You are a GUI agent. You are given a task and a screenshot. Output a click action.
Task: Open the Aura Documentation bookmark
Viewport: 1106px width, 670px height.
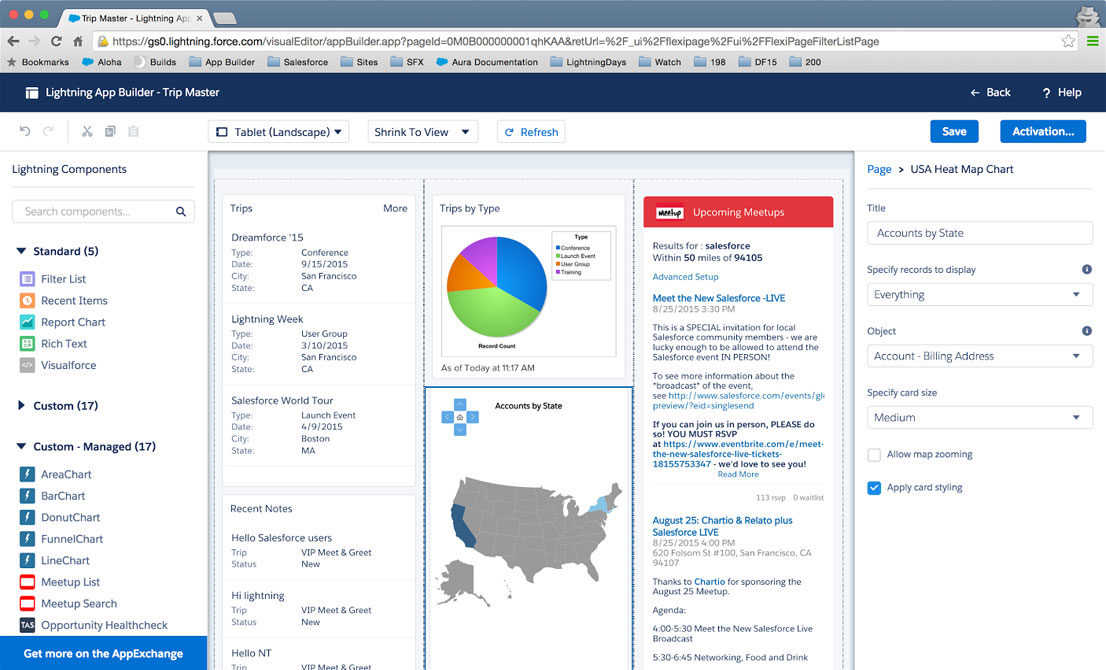pos(487,62)
